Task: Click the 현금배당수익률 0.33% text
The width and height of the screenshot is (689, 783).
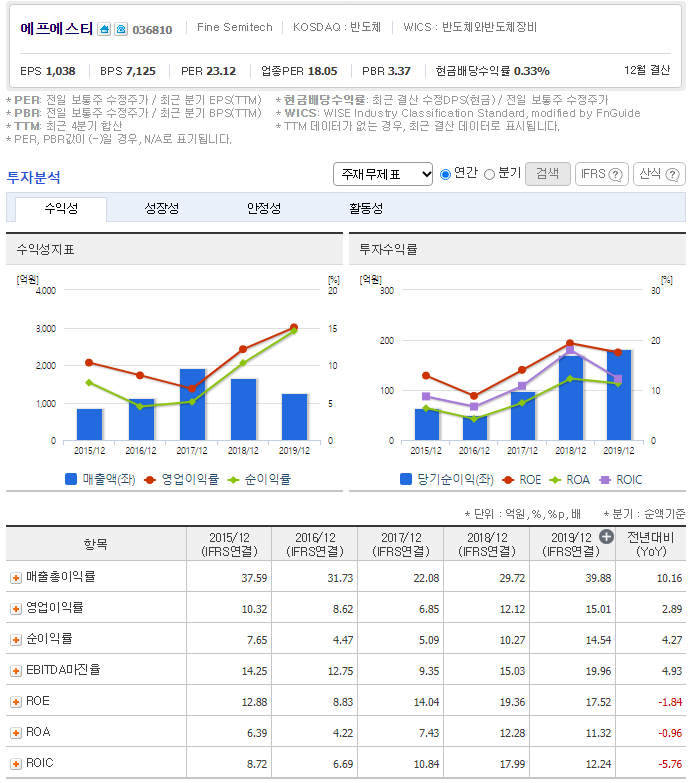Action: tap(492, 71)
